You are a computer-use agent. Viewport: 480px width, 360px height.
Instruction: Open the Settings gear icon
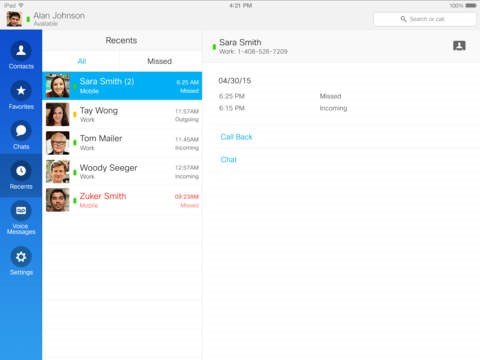point(21,257)
